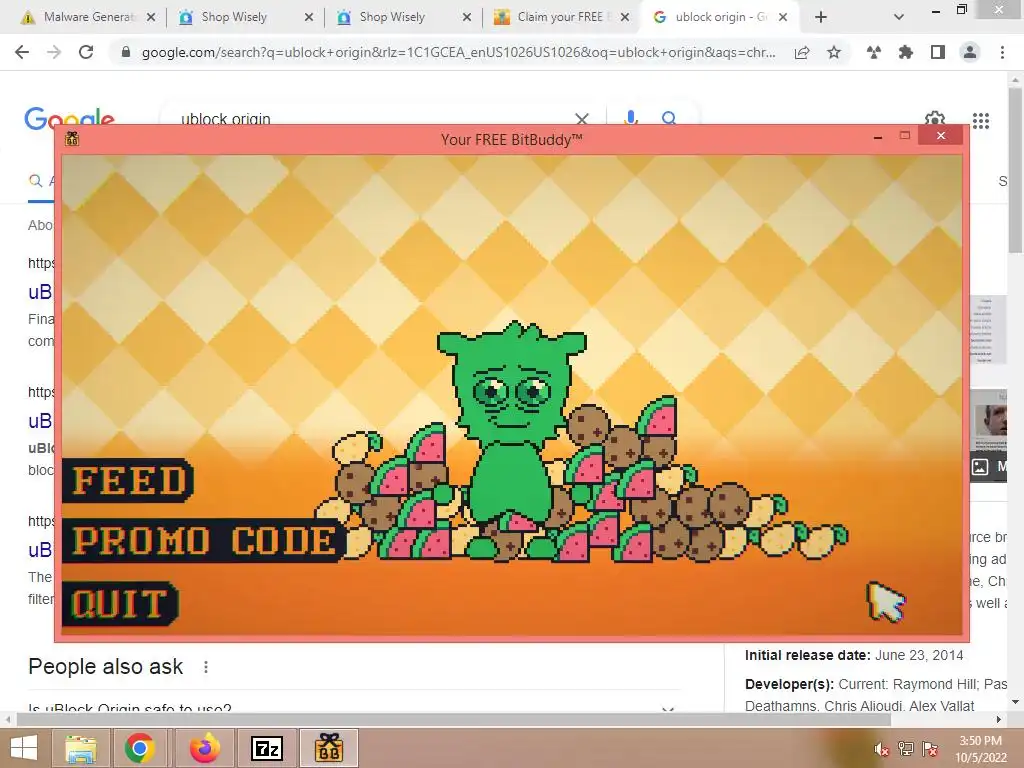Click the BitBuddy gift icon in title bar
1024x768 pixels.
(x=72, y=138)
